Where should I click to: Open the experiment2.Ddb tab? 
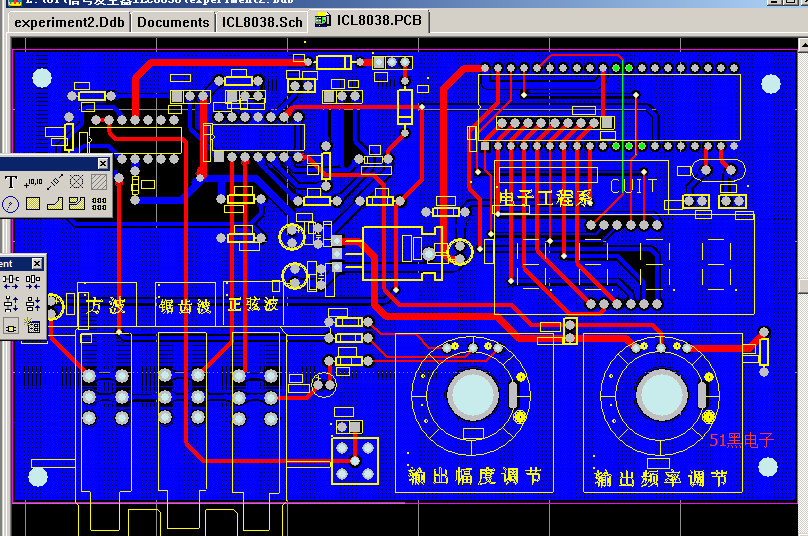[69, 21]
